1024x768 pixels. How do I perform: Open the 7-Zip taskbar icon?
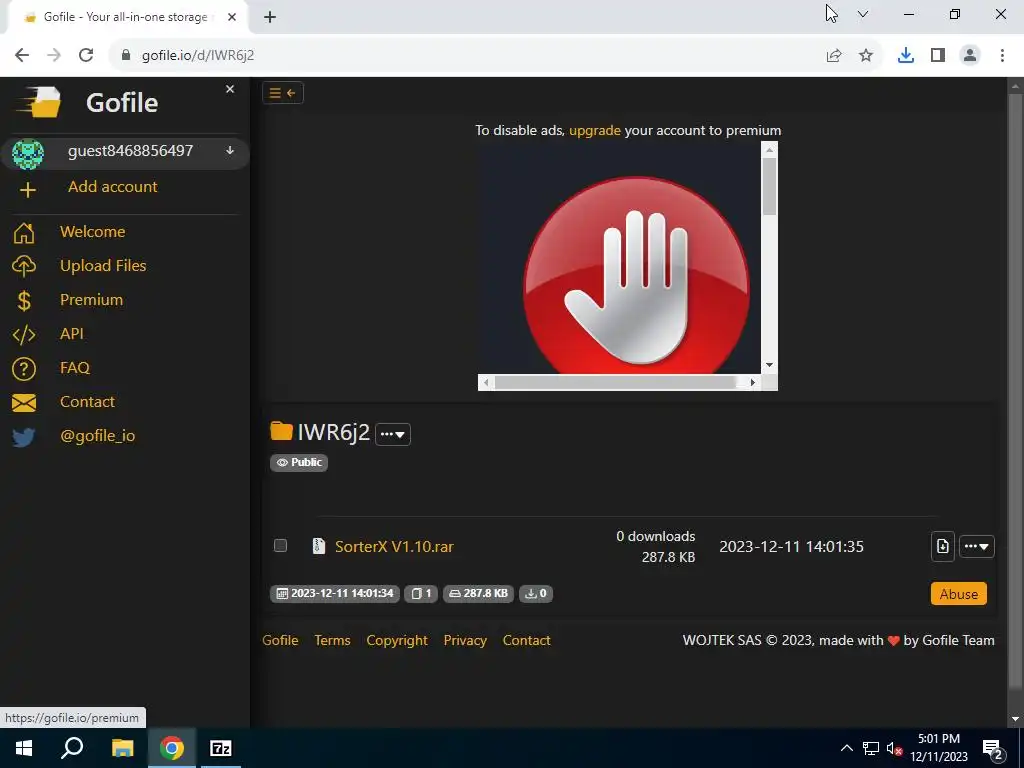(220, 748)
